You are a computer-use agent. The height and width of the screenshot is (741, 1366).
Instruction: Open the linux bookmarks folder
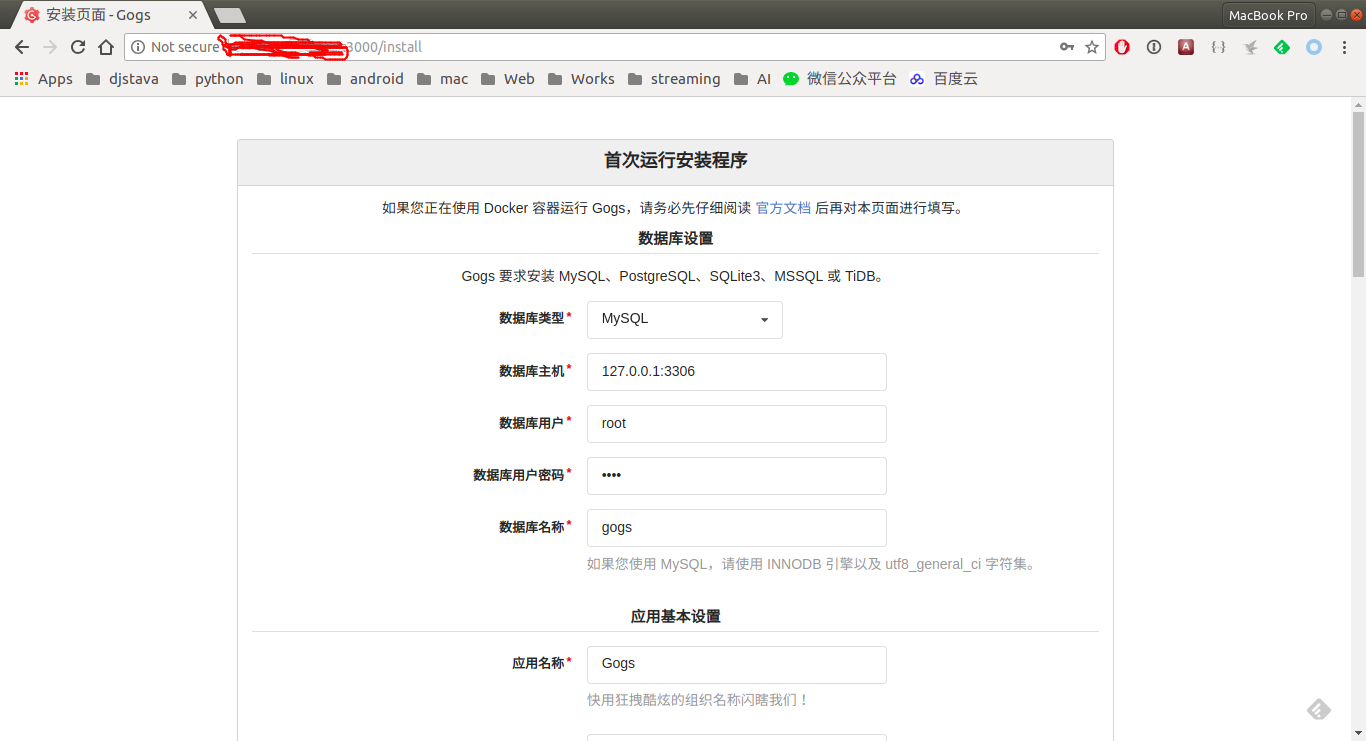[285, 79]
